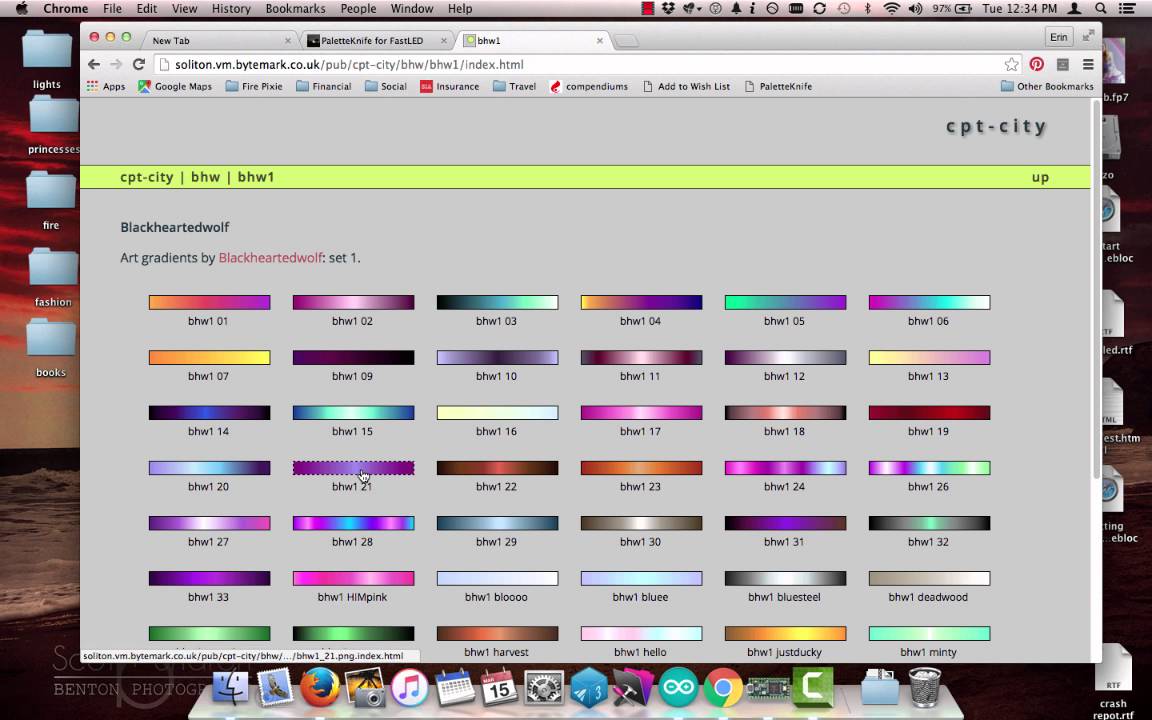Select the bhw1 28 gradient swatch
This screenshot has width=1152, height=720.
pyautogui.click(x=353, y=523)
